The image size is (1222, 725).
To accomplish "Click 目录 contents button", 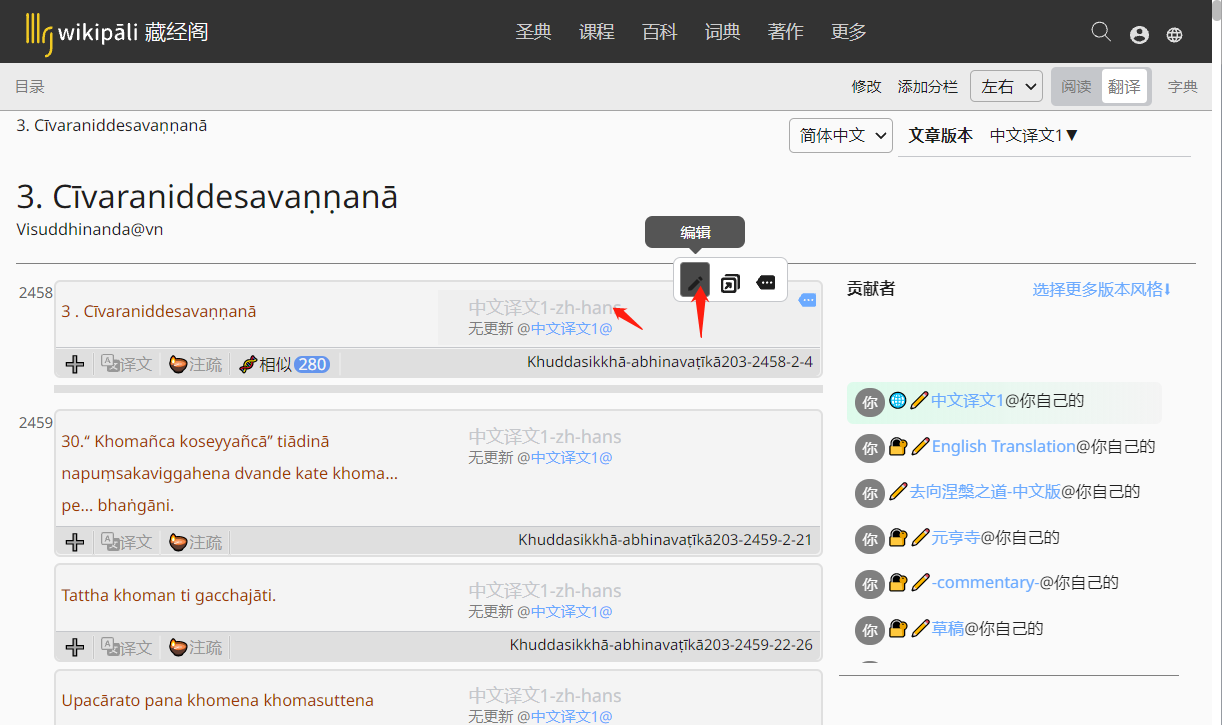I will (x=30, y=87).
